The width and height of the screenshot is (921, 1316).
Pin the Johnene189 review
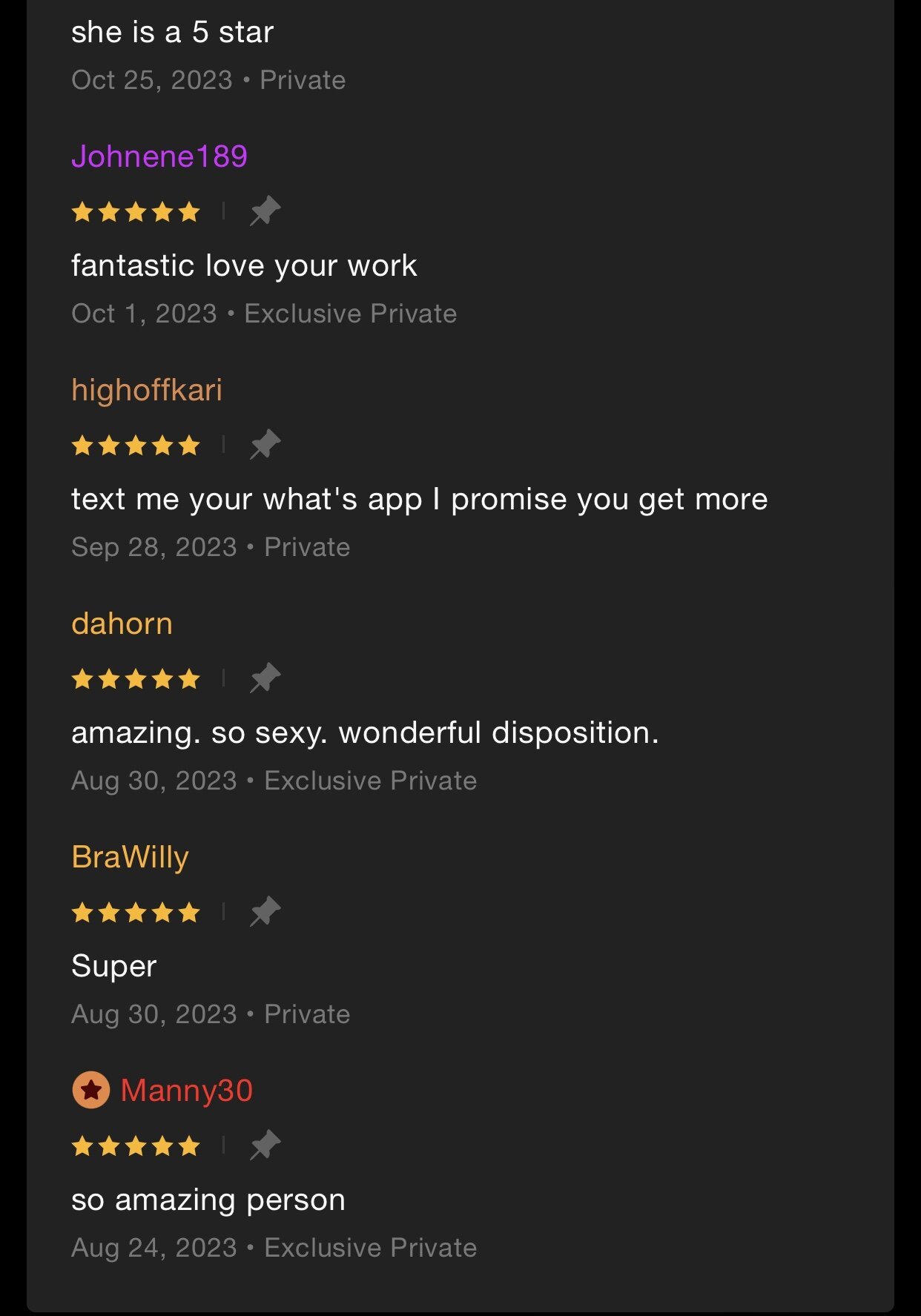point(265,211)
